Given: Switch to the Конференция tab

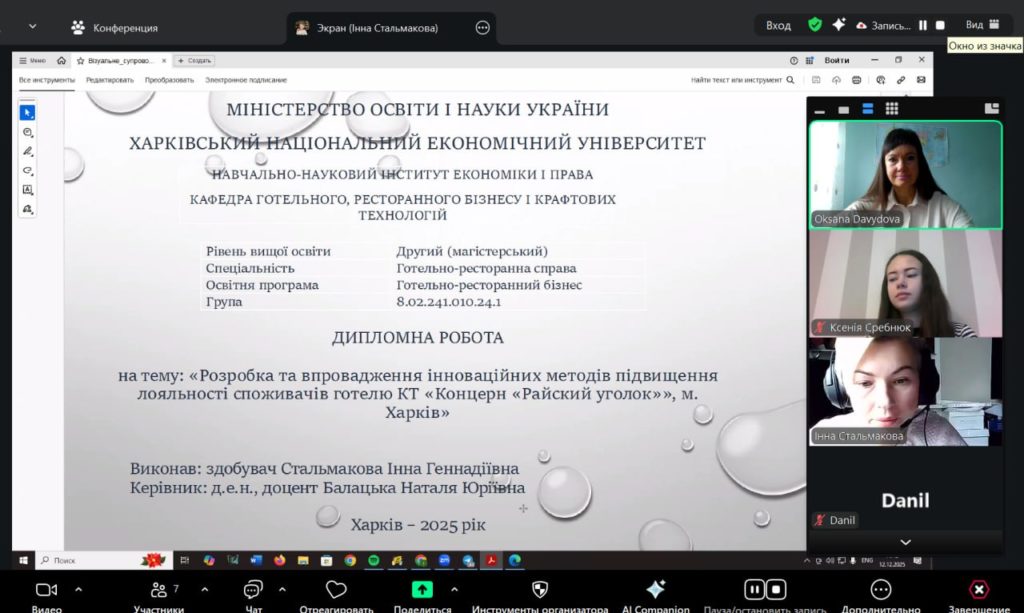Looking at the screenshot, I should coord(114,28).
